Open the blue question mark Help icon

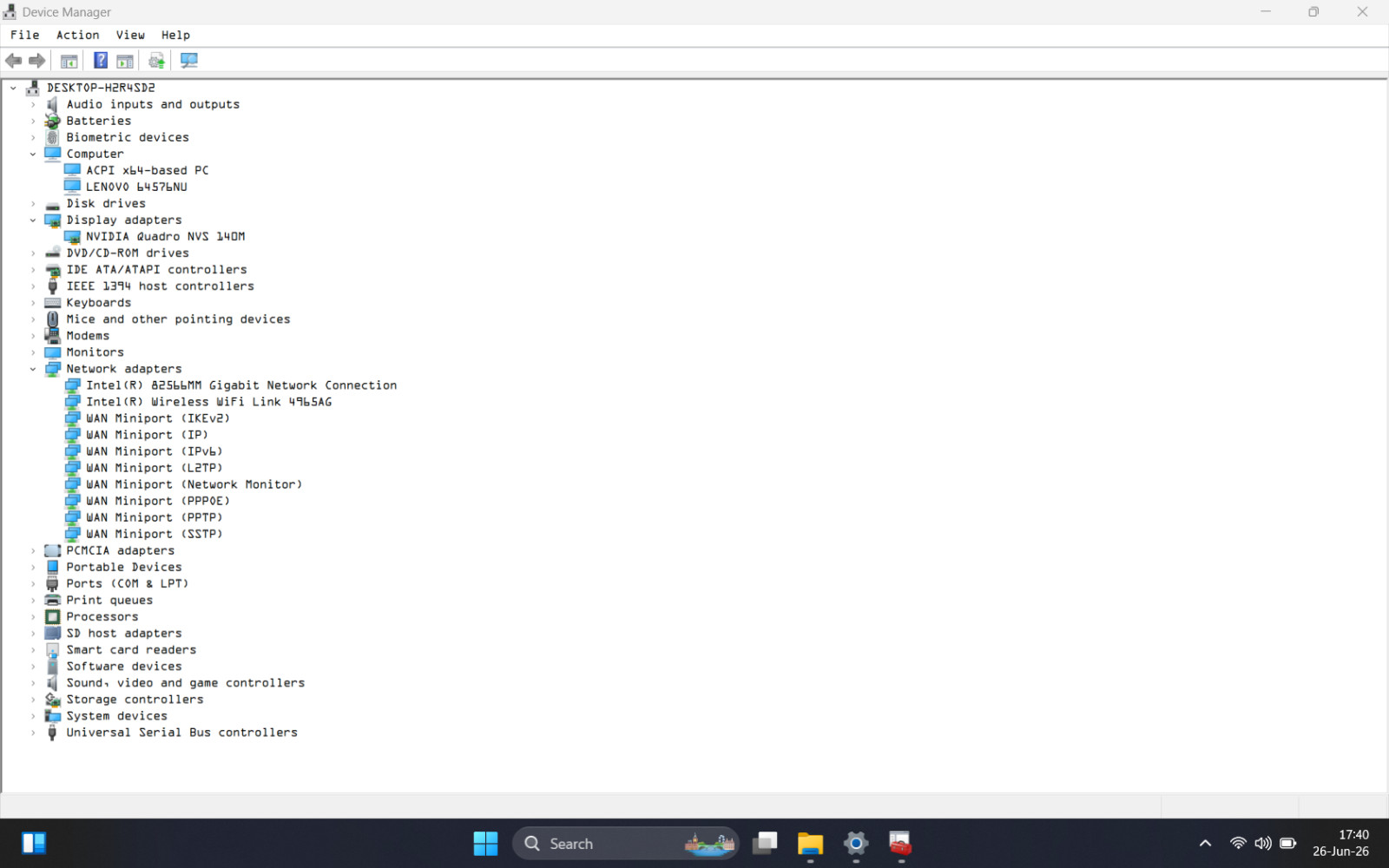click(101, 61)
